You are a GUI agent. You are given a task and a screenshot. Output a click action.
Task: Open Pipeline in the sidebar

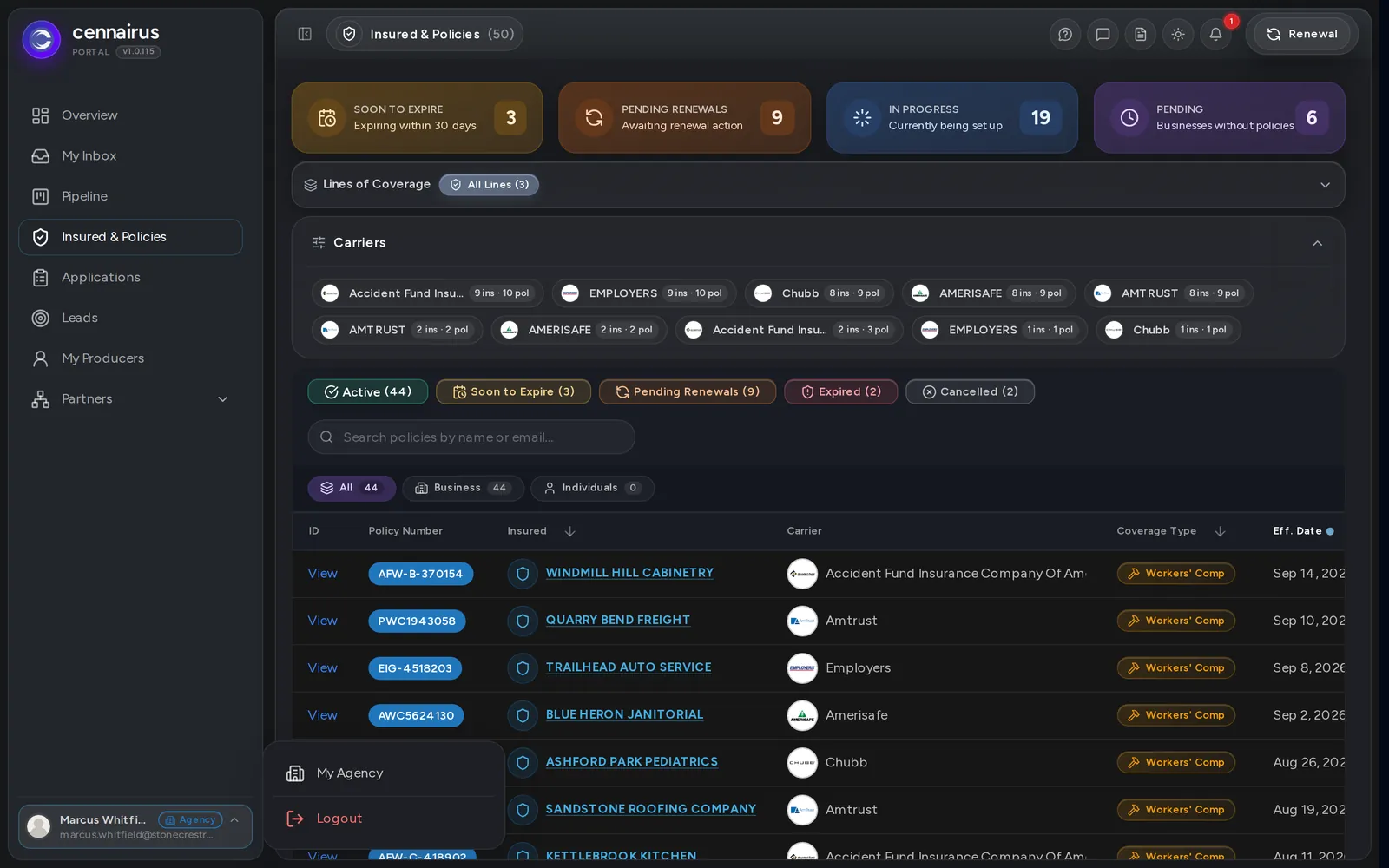(130, 196)
